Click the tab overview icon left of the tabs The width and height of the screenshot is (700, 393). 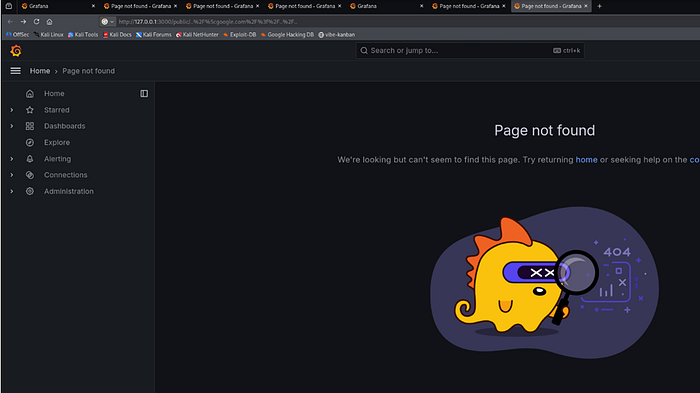tap(8, 6)
